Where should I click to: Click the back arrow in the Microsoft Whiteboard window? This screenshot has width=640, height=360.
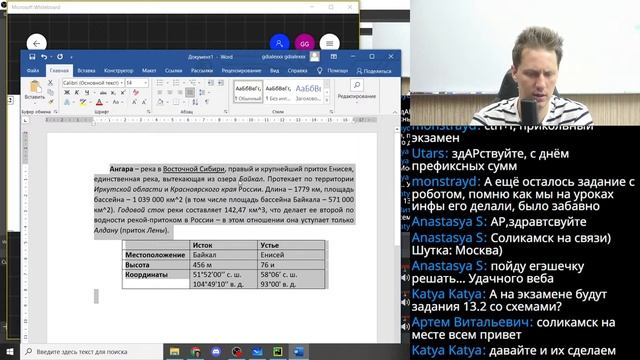click(37, 43)
